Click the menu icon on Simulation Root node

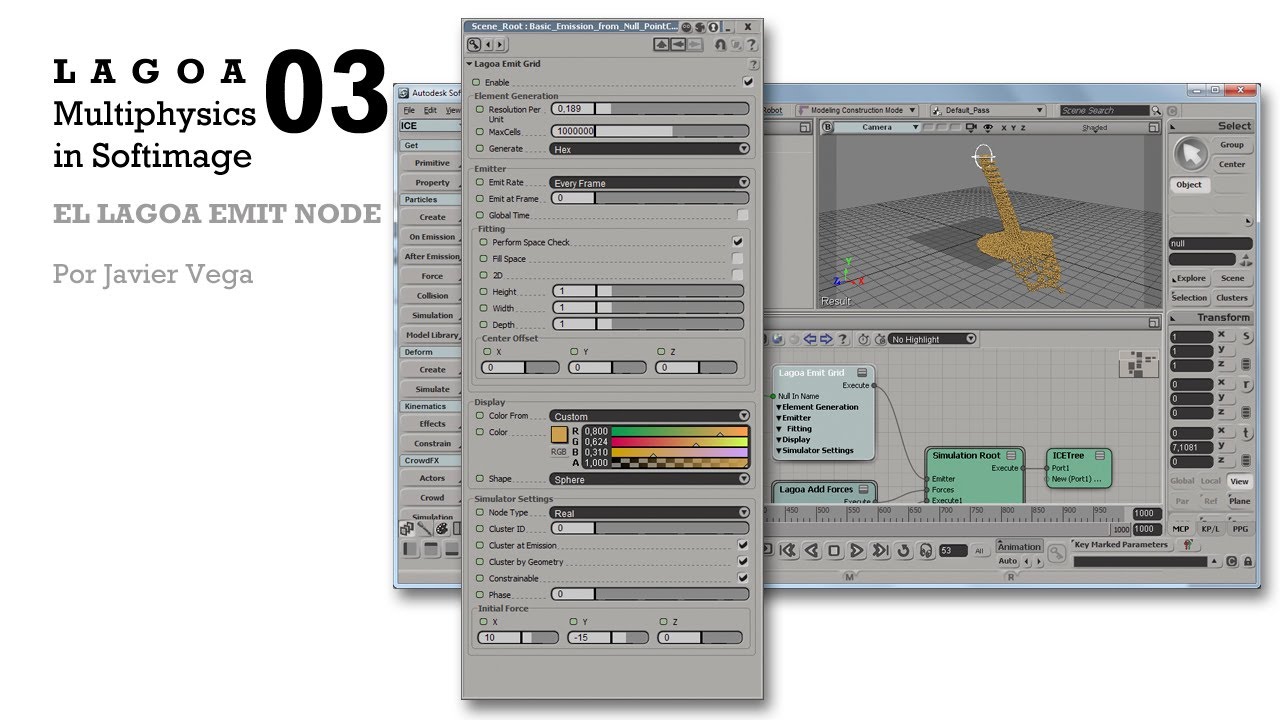tap(1011, 455)
